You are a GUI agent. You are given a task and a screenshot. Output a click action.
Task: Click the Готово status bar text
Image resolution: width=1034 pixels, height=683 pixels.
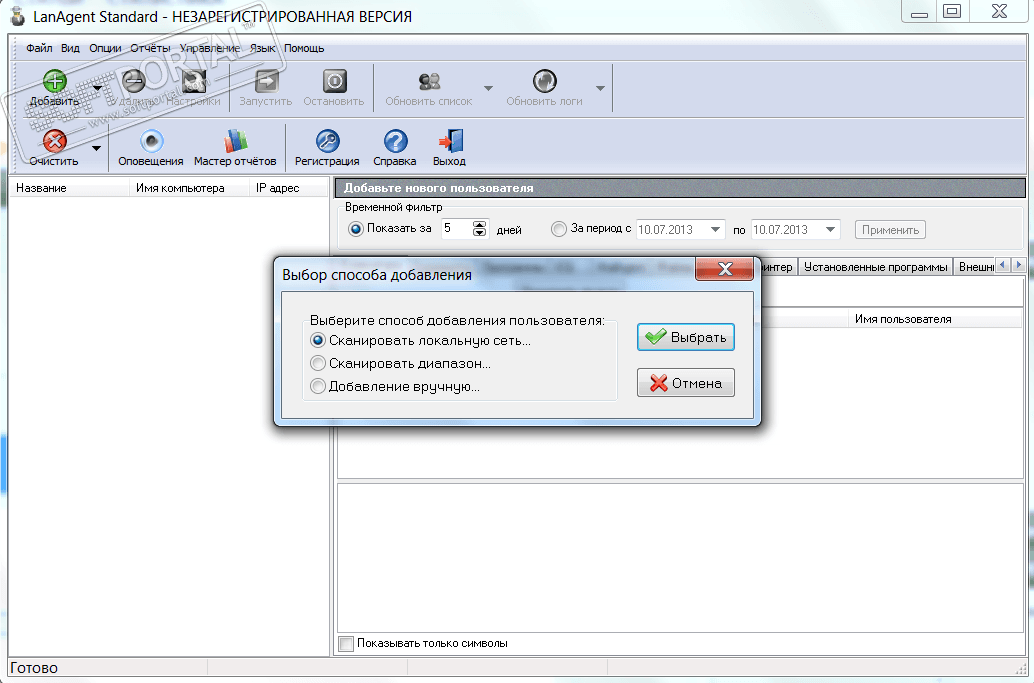click(x=34, y=668)
